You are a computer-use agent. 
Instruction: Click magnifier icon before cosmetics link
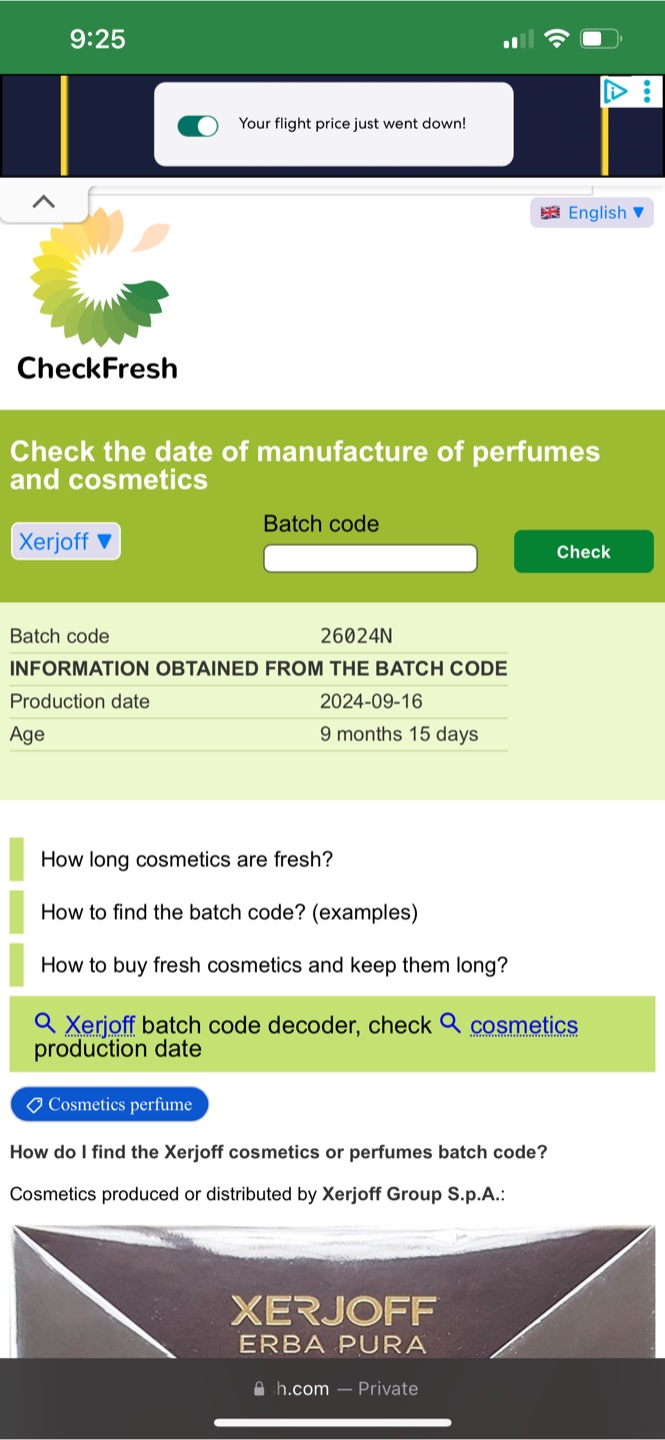[451, 1023]
